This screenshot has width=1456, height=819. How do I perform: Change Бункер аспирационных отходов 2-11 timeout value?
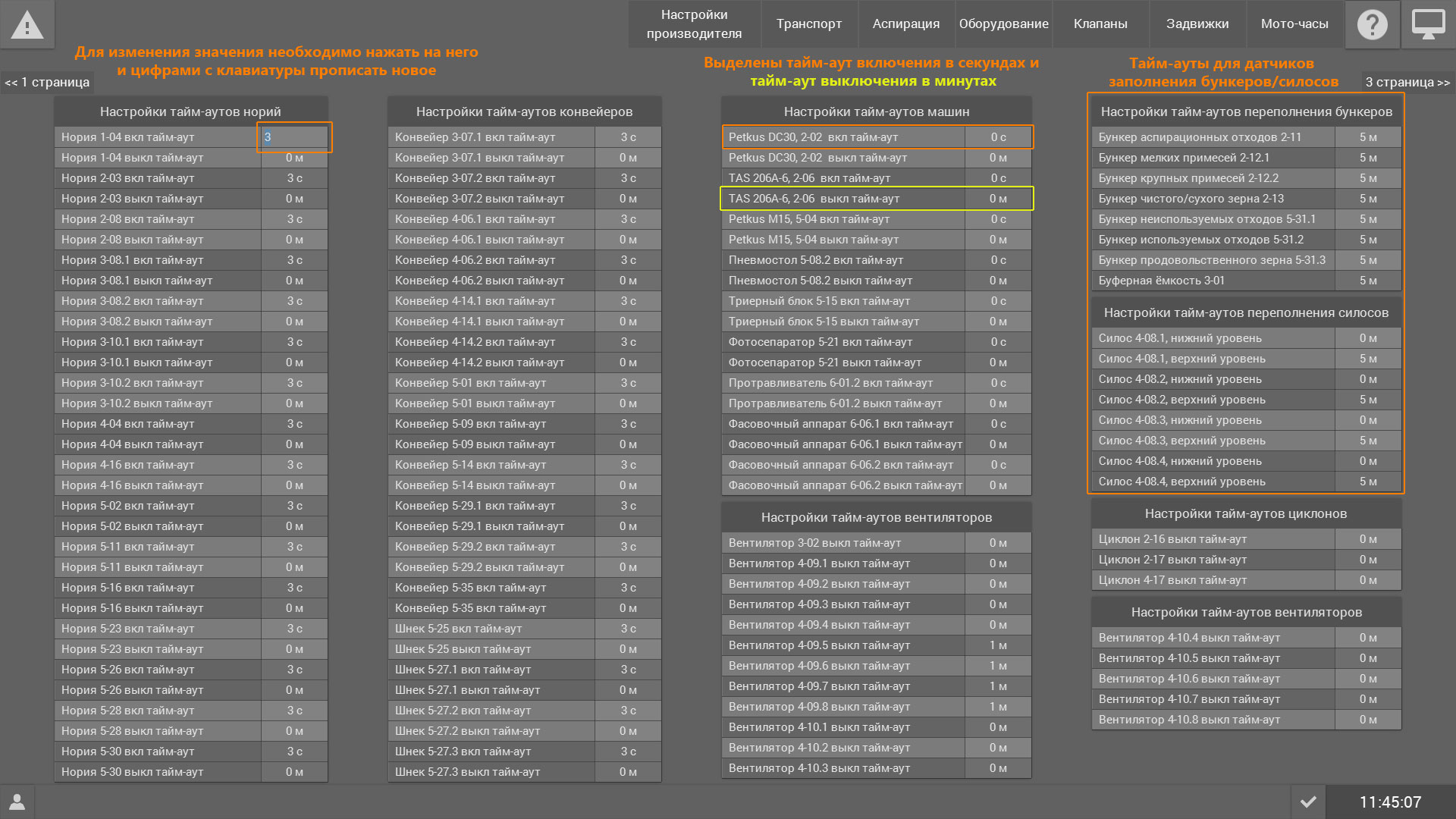pyautogui.click(x=1367, y=137)
